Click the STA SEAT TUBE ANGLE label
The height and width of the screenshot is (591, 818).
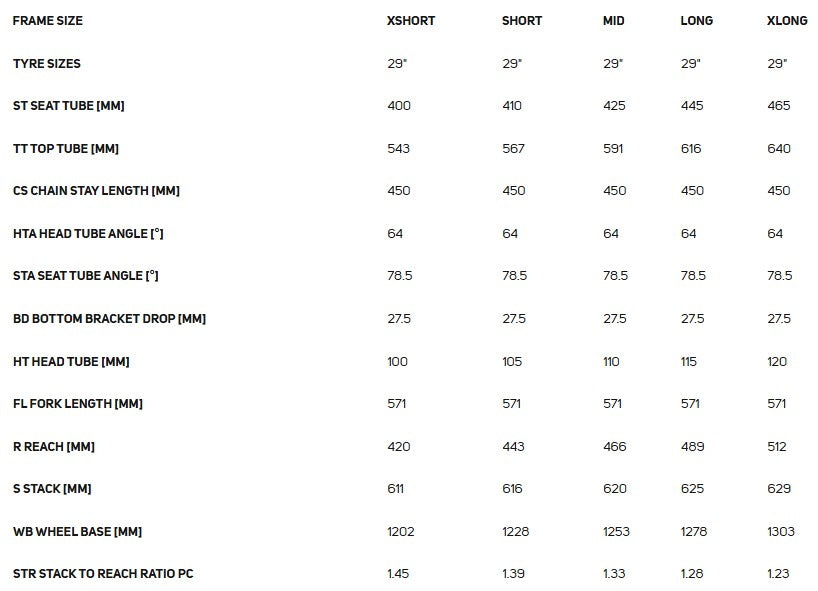[86, 276]
